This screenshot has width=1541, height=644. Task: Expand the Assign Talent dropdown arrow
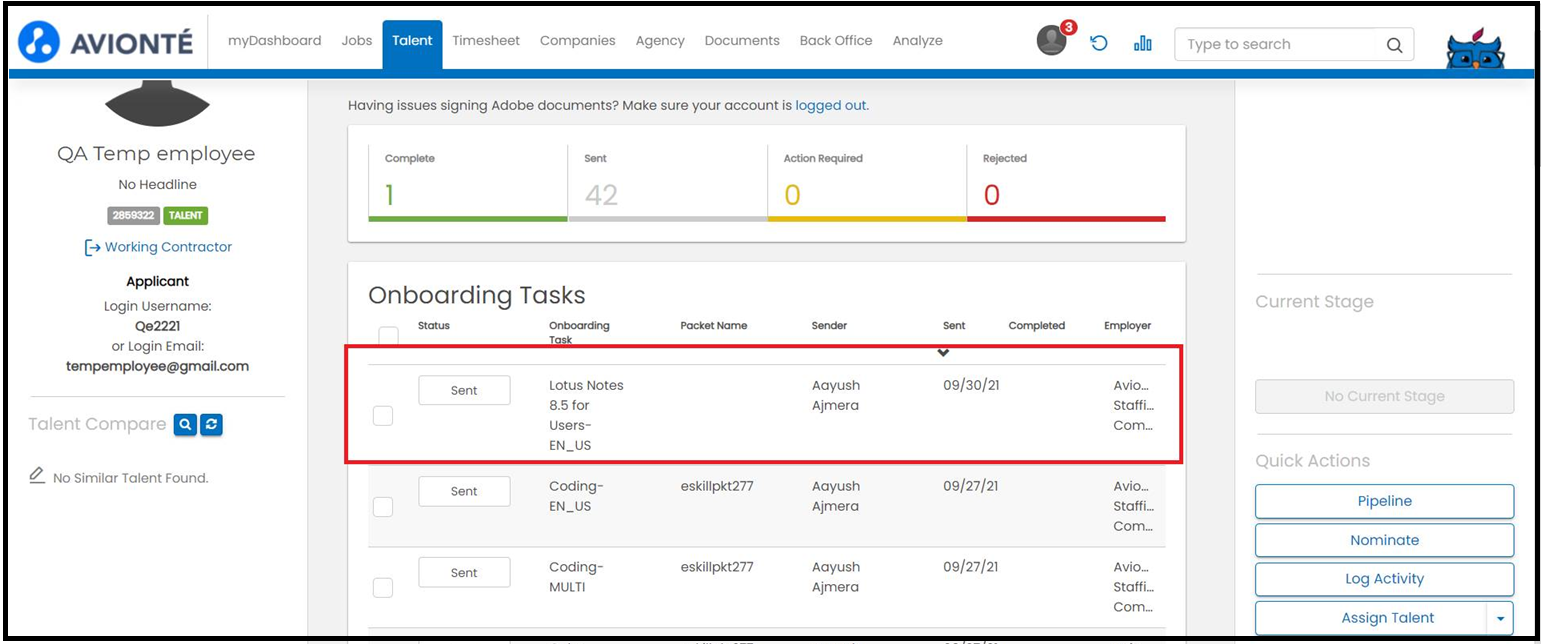[x=1500, y=619]
